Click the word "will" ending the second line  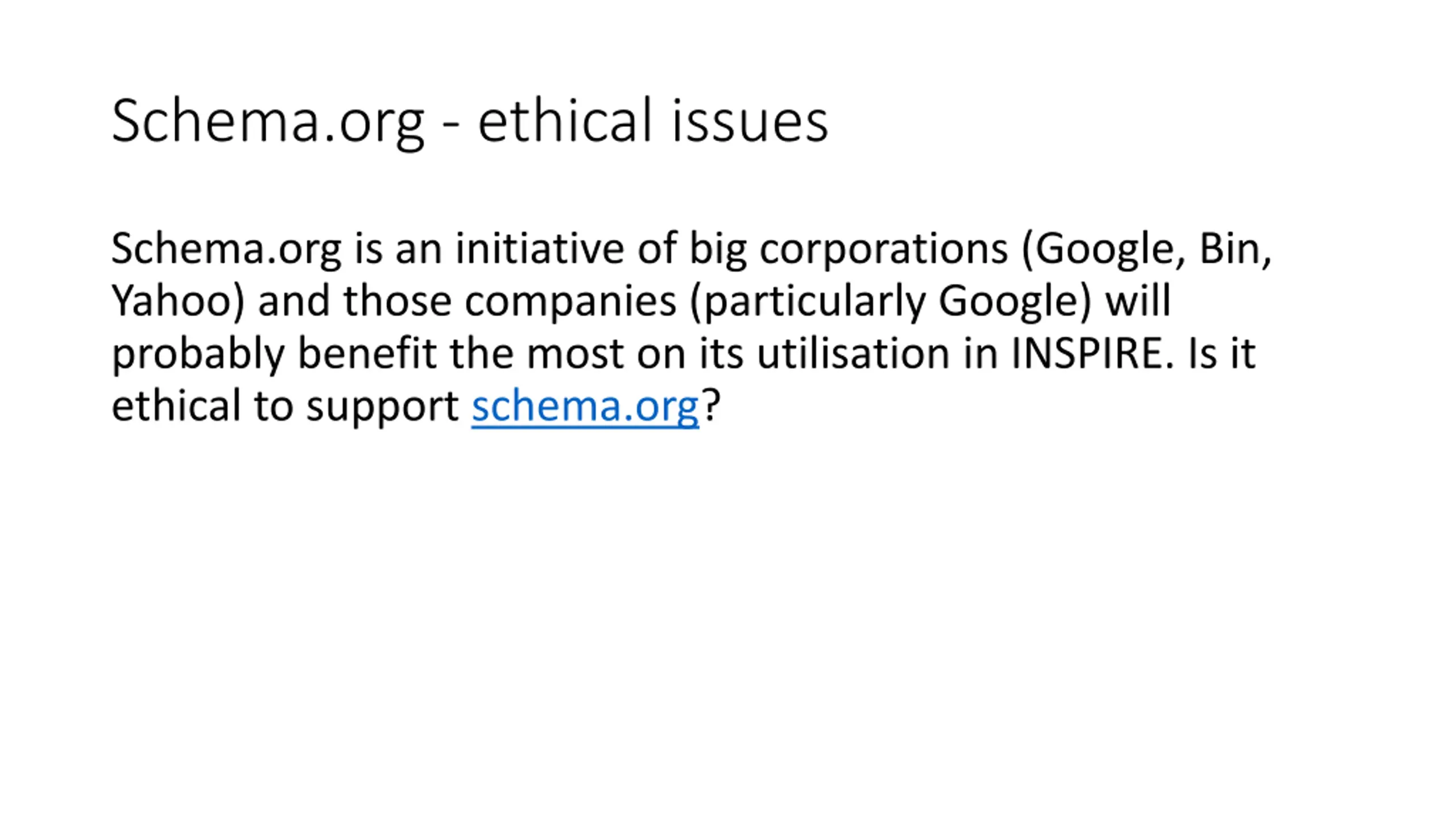[x=1138, y=301]
